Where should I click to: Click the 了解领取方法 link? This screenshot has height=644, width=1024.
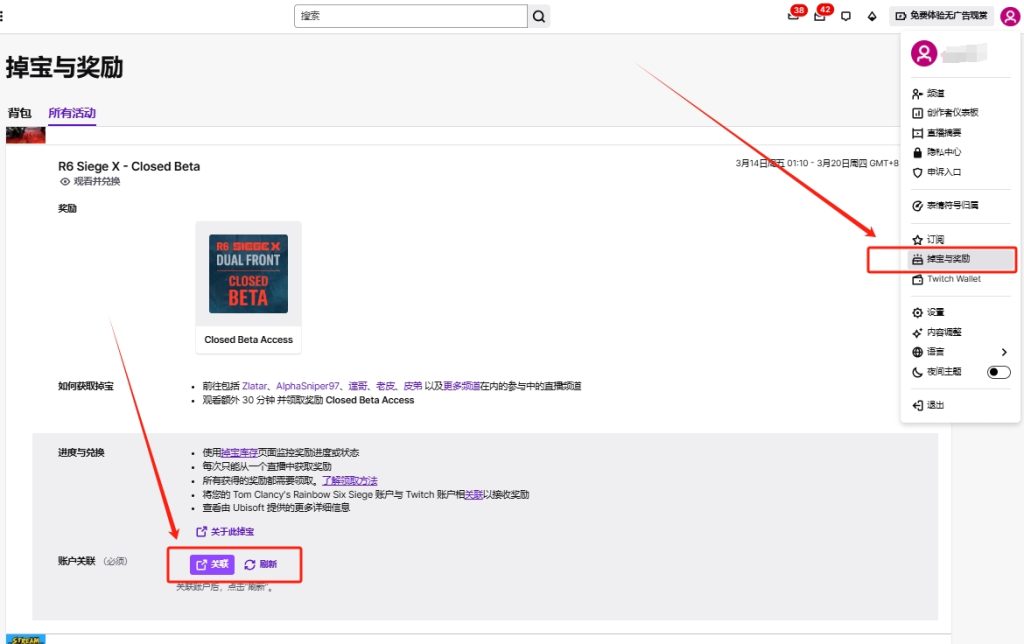(349, 481)
